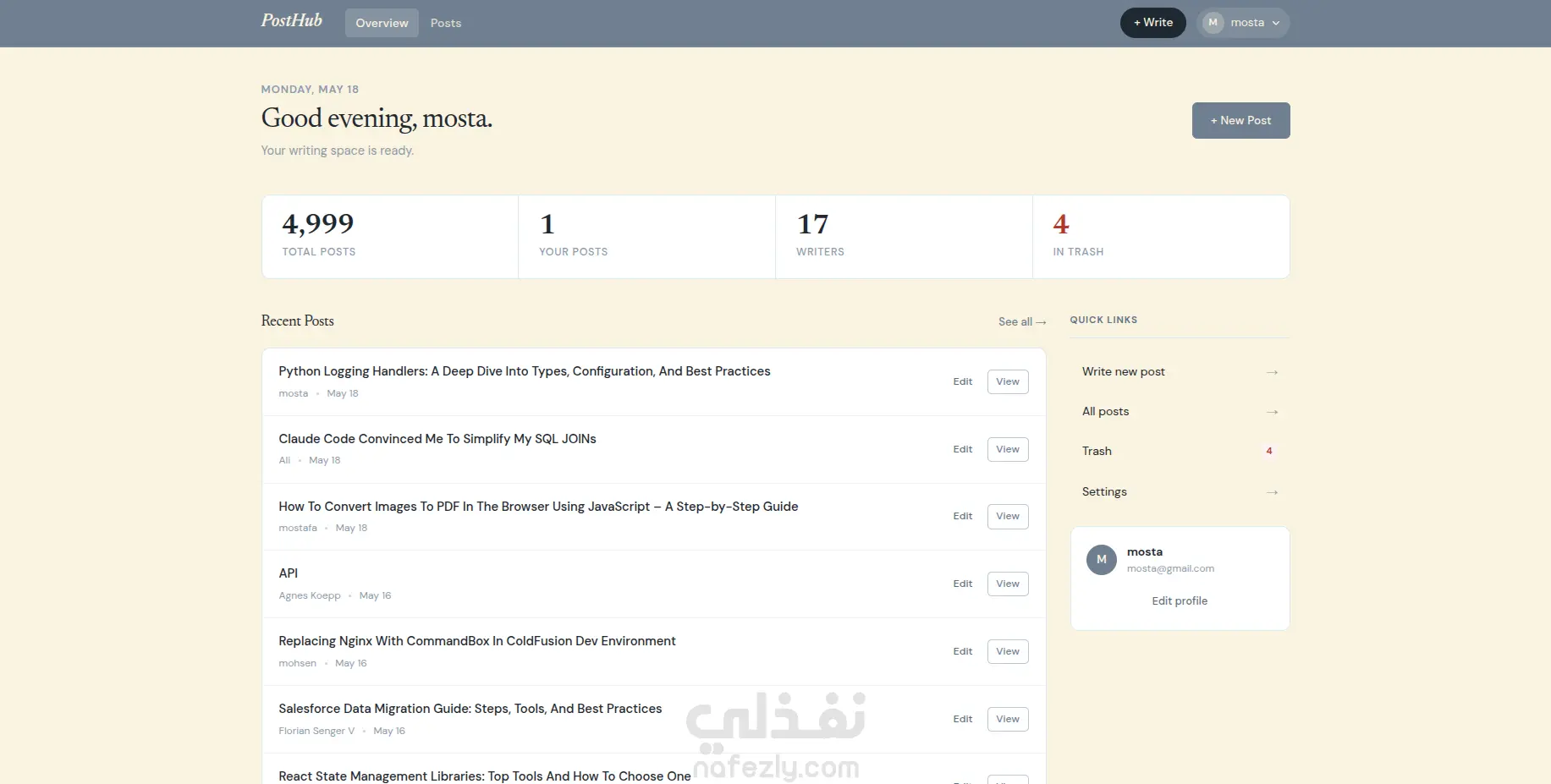Click the Recent Posts heading

click(x=298, y=321)
